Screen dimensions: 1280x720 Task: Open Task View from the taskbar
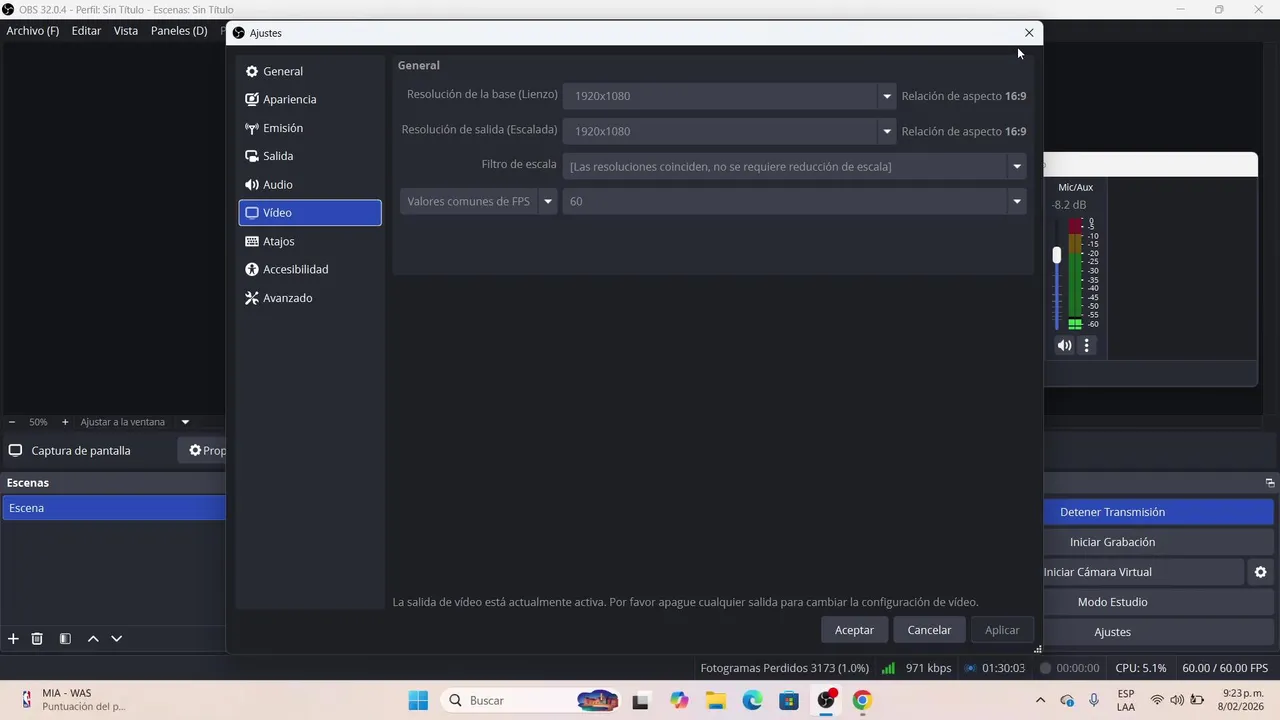pyautogui.click(x=641, y=700)
